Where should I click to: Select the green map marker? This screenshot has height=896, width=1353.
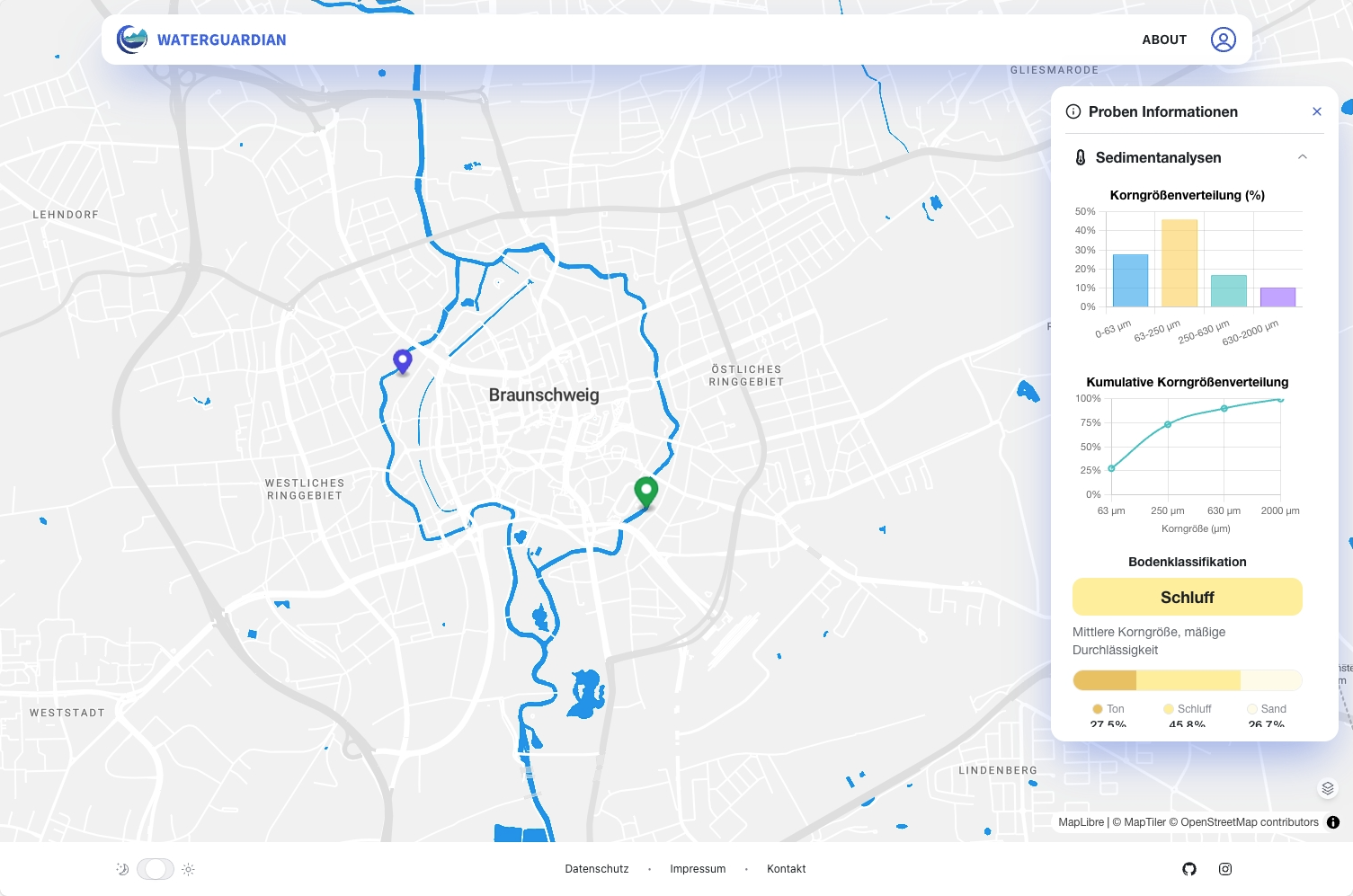click(x=645, y=491)
